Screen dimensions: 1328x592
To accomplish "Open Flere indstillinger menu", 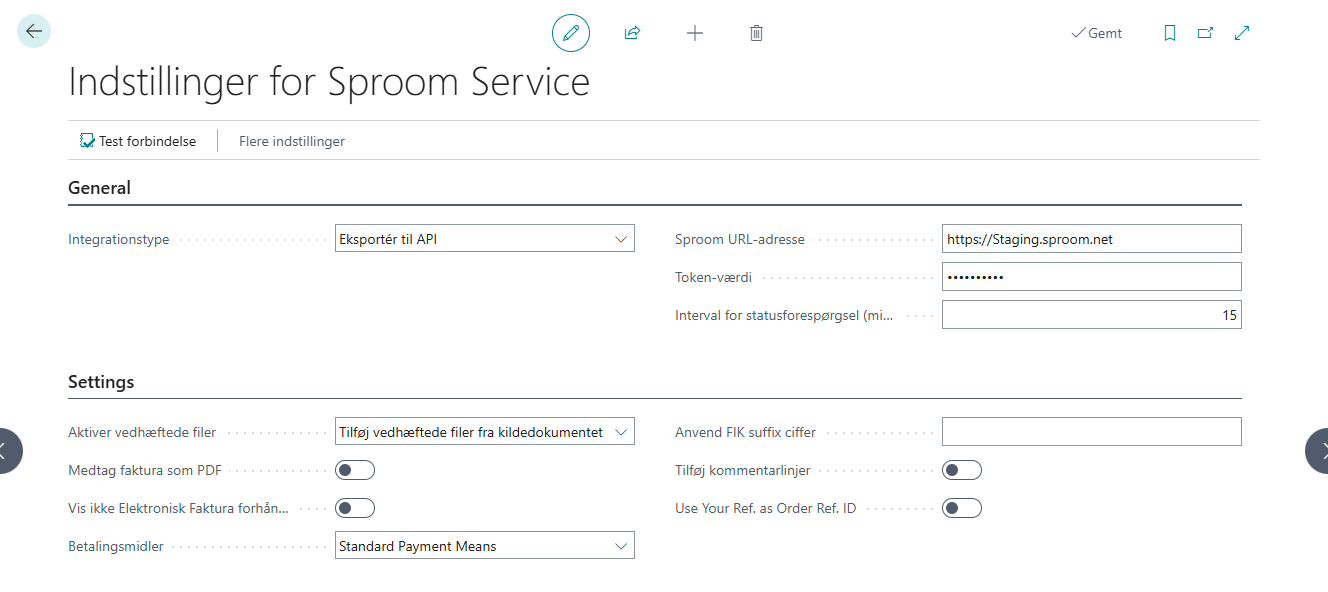I will pyautogui.click(x=292, y=141).
